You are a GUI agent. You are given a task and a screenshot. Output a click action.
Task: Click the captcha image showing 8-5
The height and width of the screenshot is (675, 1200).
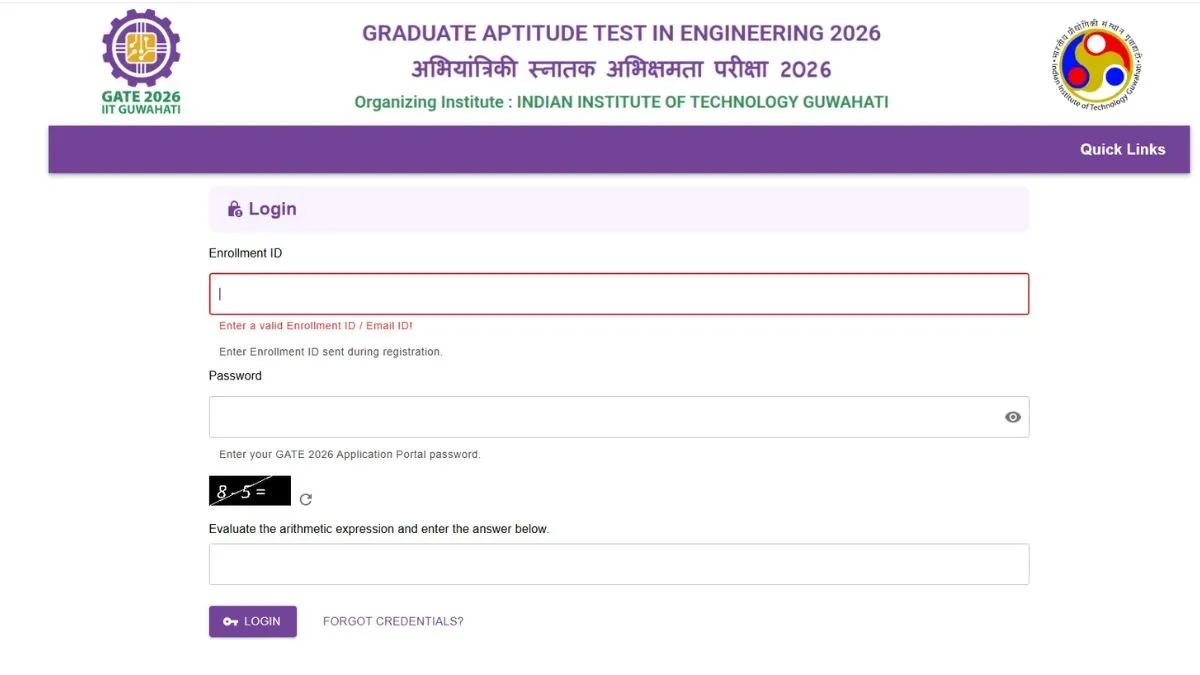coord(249,491)
